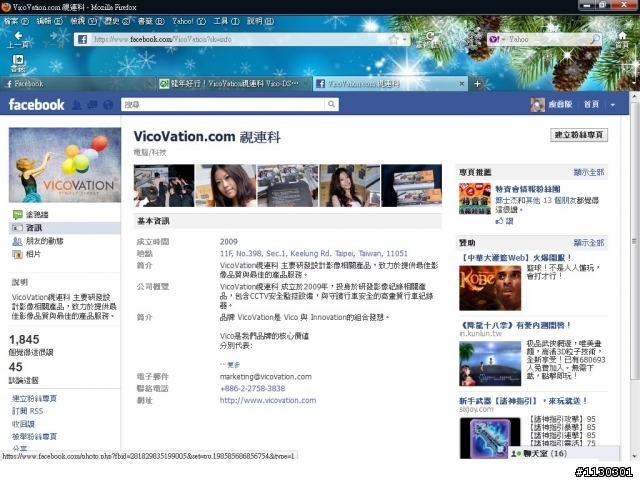Click the facebook logo
Viewport: 640px width, 480px height.
[36, 105]
